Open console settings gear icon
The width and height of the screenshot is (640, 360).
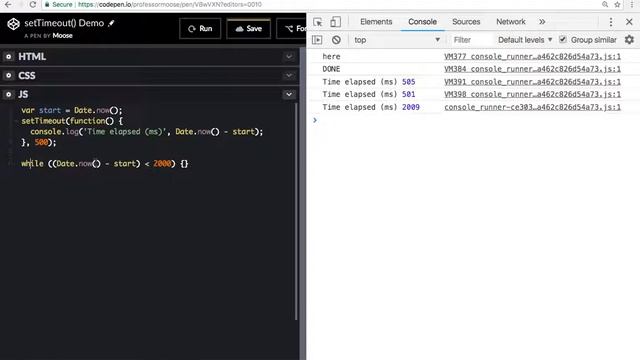[x=629, y=40]
